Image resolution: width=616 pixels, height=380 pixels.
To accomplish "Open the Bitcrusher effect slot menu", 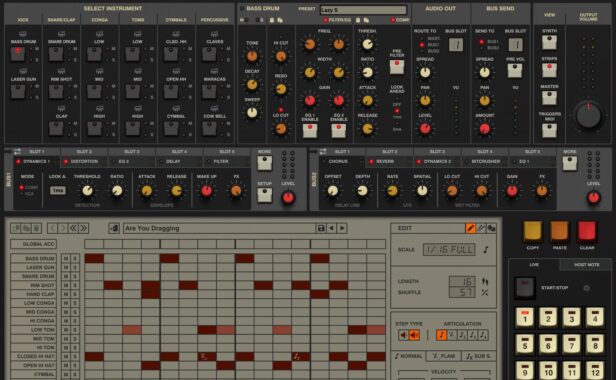I will tap(485, 162).
